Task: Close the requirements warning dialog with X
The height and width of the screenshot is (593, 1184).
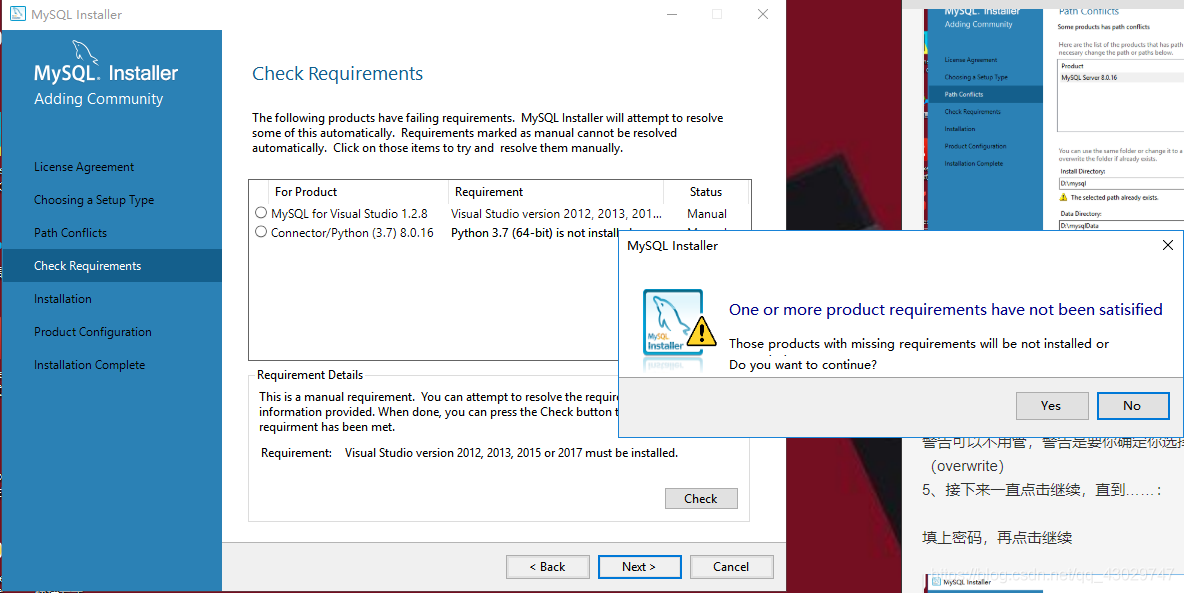Action: (1167, 244)
